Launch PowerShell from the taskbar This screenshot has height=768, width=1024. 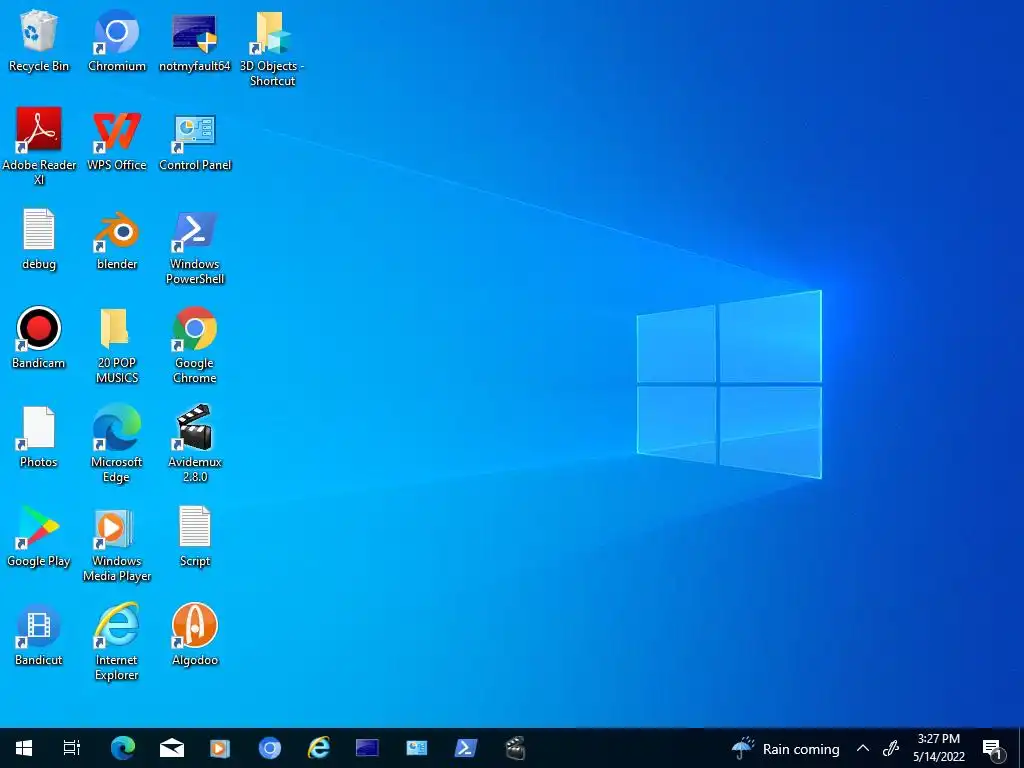(466, 748)
